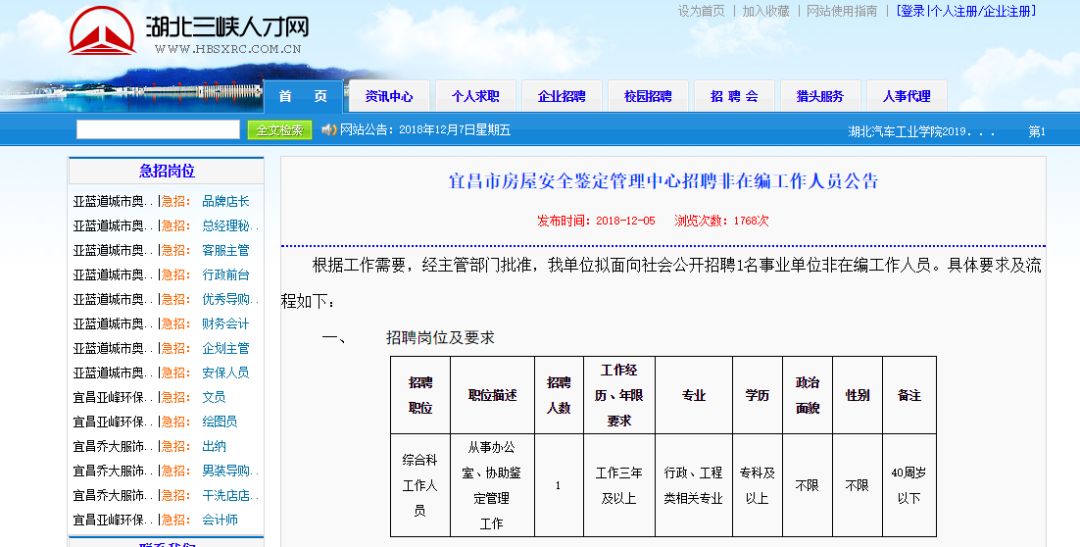This screenshot has height=547, width=1080.
Task: Select the 校园招聘 tab
Action: [648, 97]
